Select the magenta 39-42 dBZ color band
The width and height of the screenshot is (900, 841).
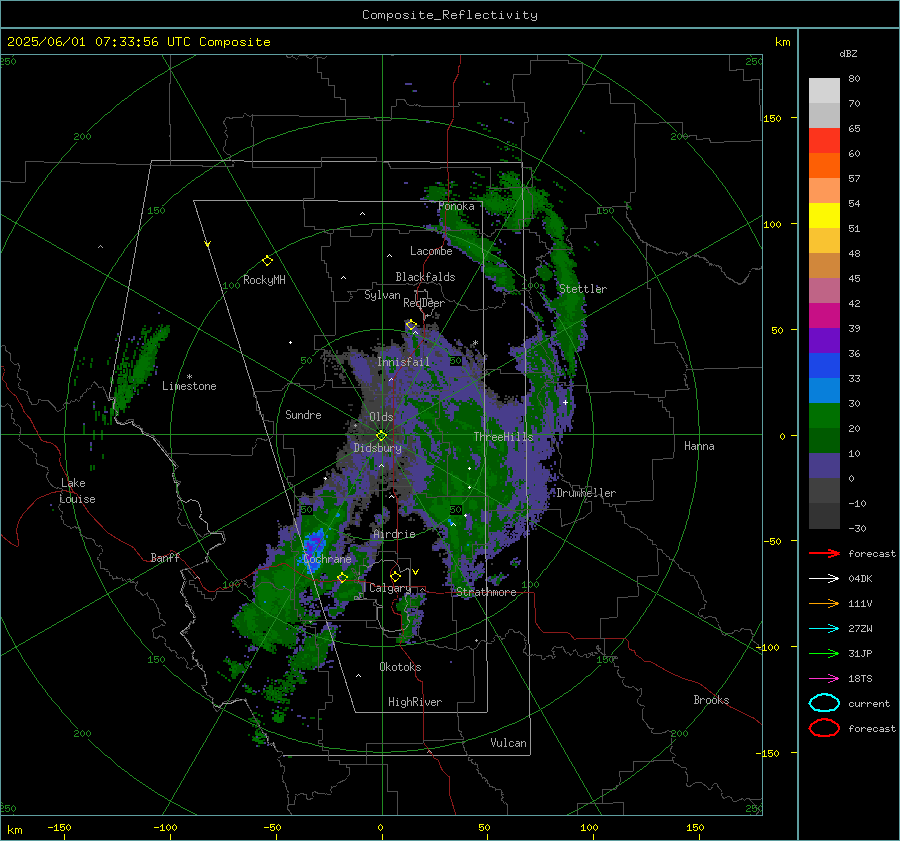[824, 316]
